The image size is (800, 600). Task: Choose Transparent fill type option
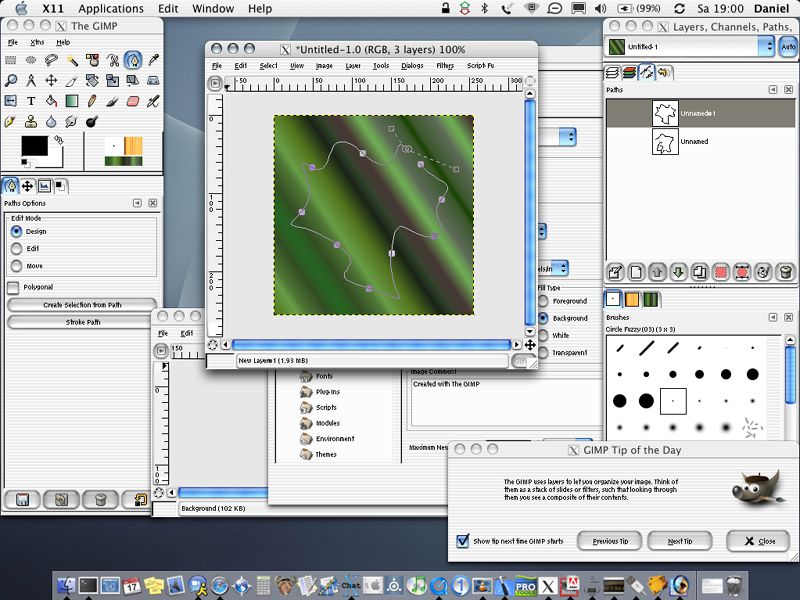544,352
